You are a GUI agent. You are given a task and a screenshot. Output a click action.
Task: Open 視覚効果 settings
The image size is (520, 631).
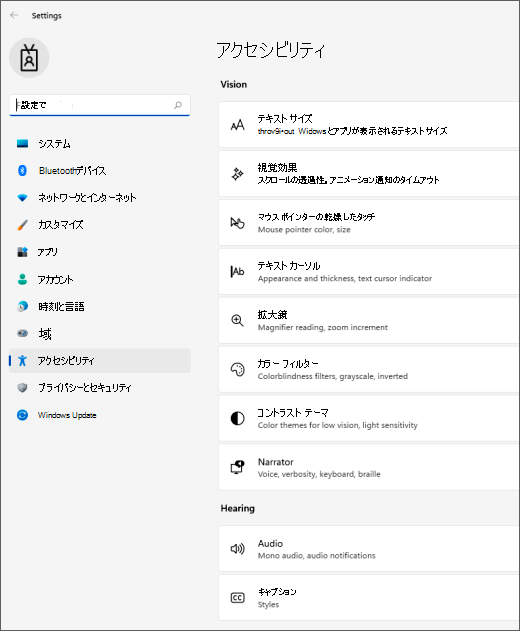point(368,174)
